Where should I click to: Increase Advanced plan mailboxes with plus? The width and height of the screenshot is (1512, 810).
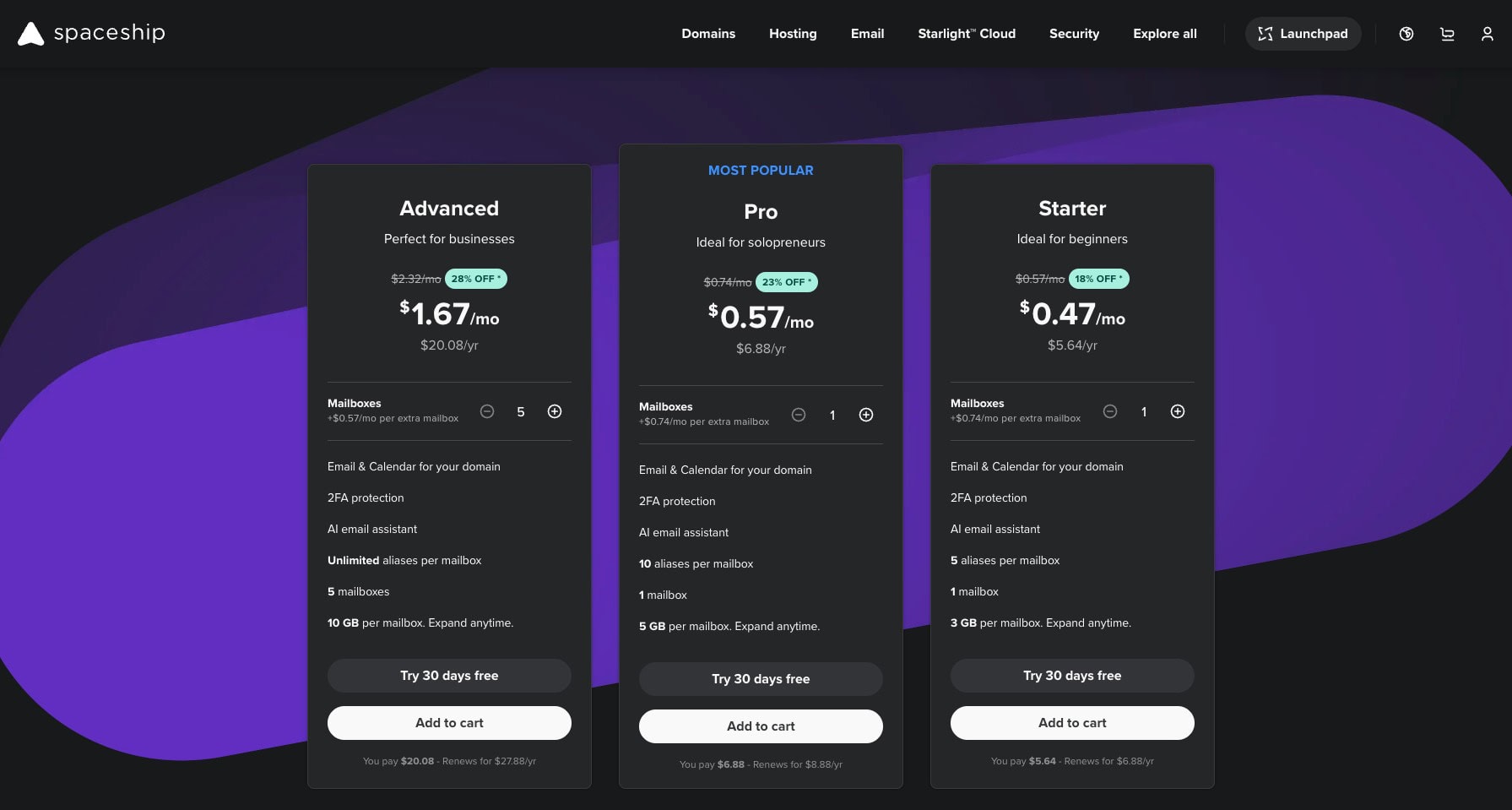[x=555, y=411]
